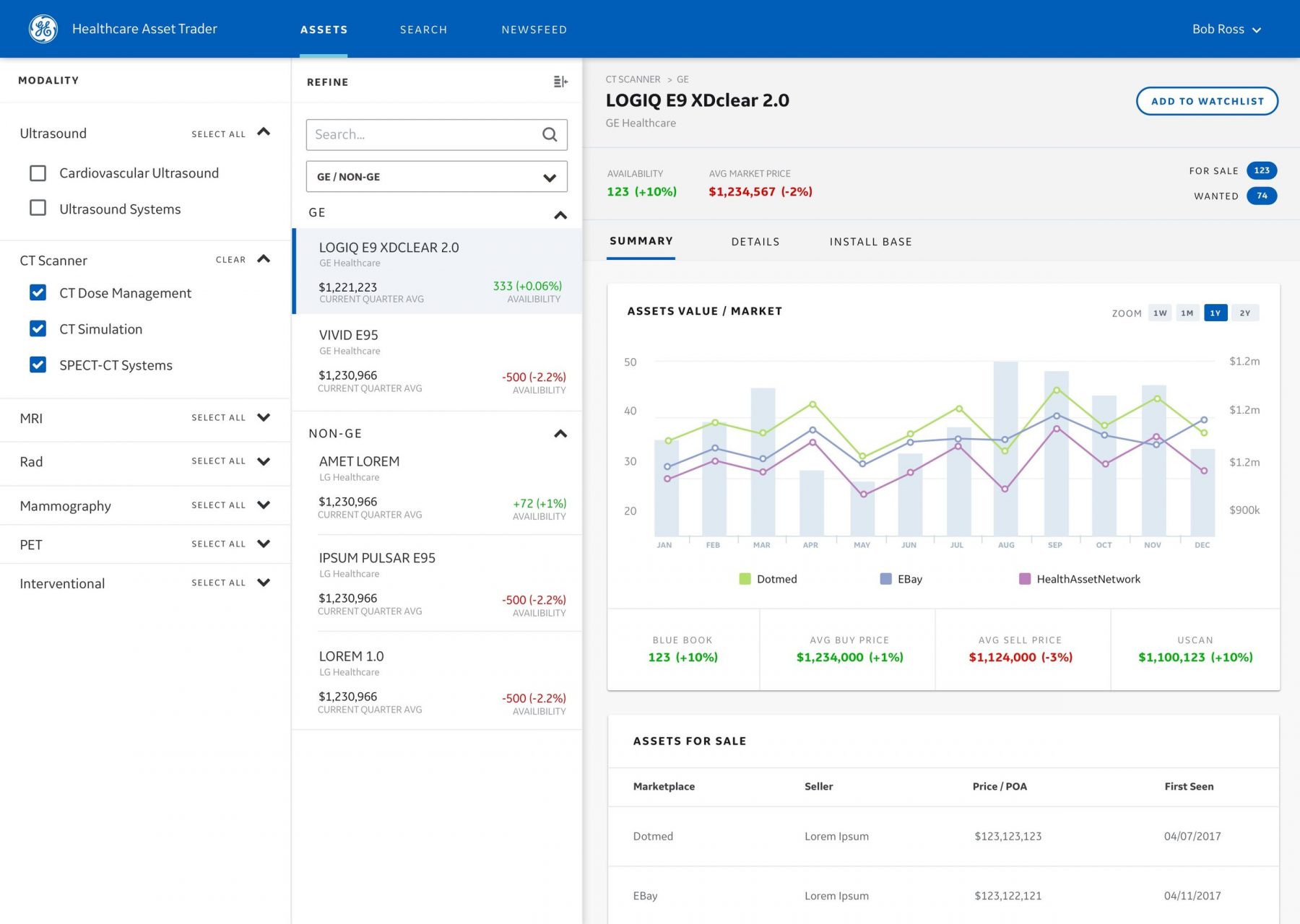
Task: Toggle the refine panel collapse icon
Action: tap(560, 82)
